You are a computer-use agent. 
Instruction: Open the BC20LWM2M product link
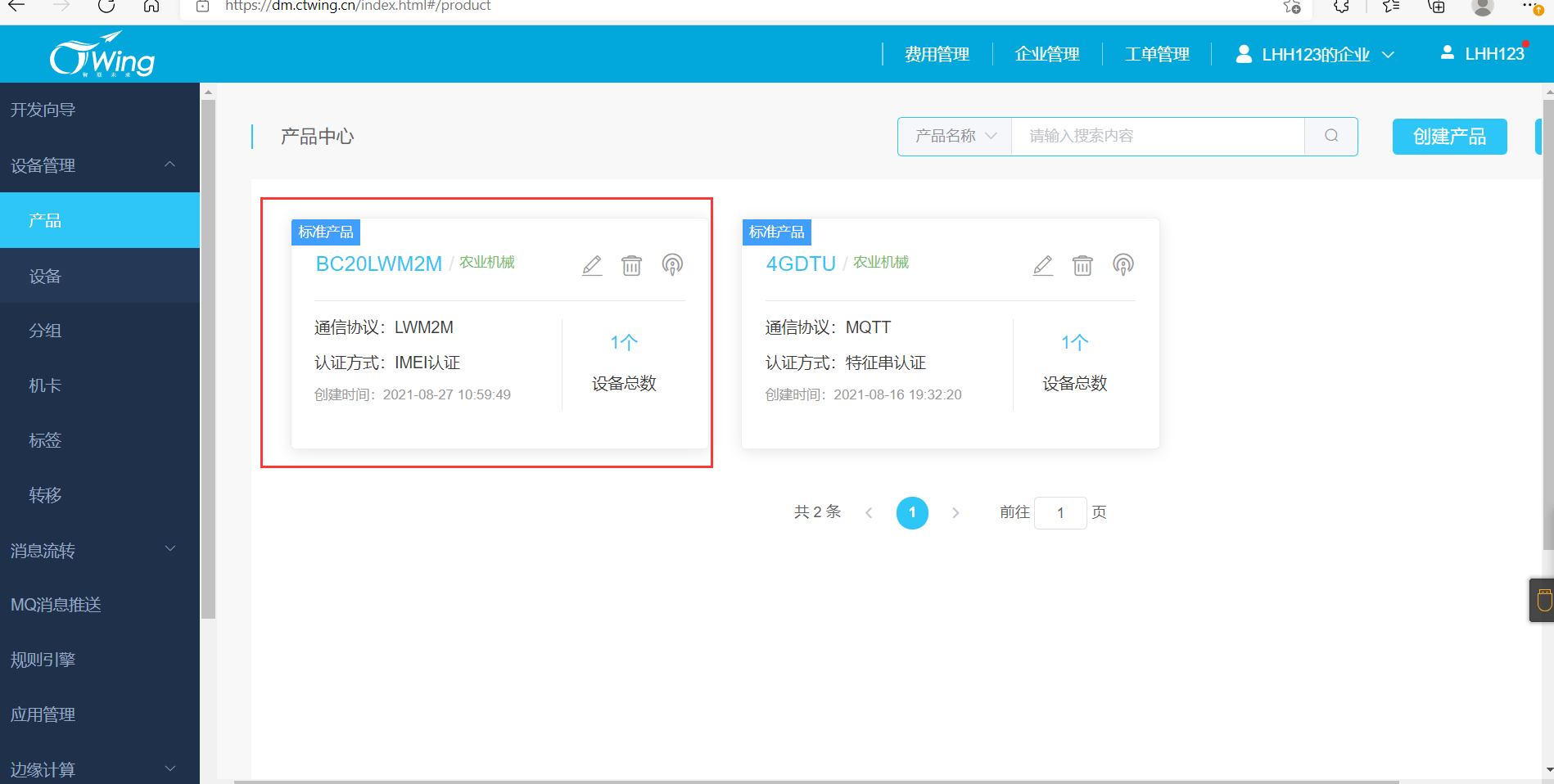pos(378,264)
